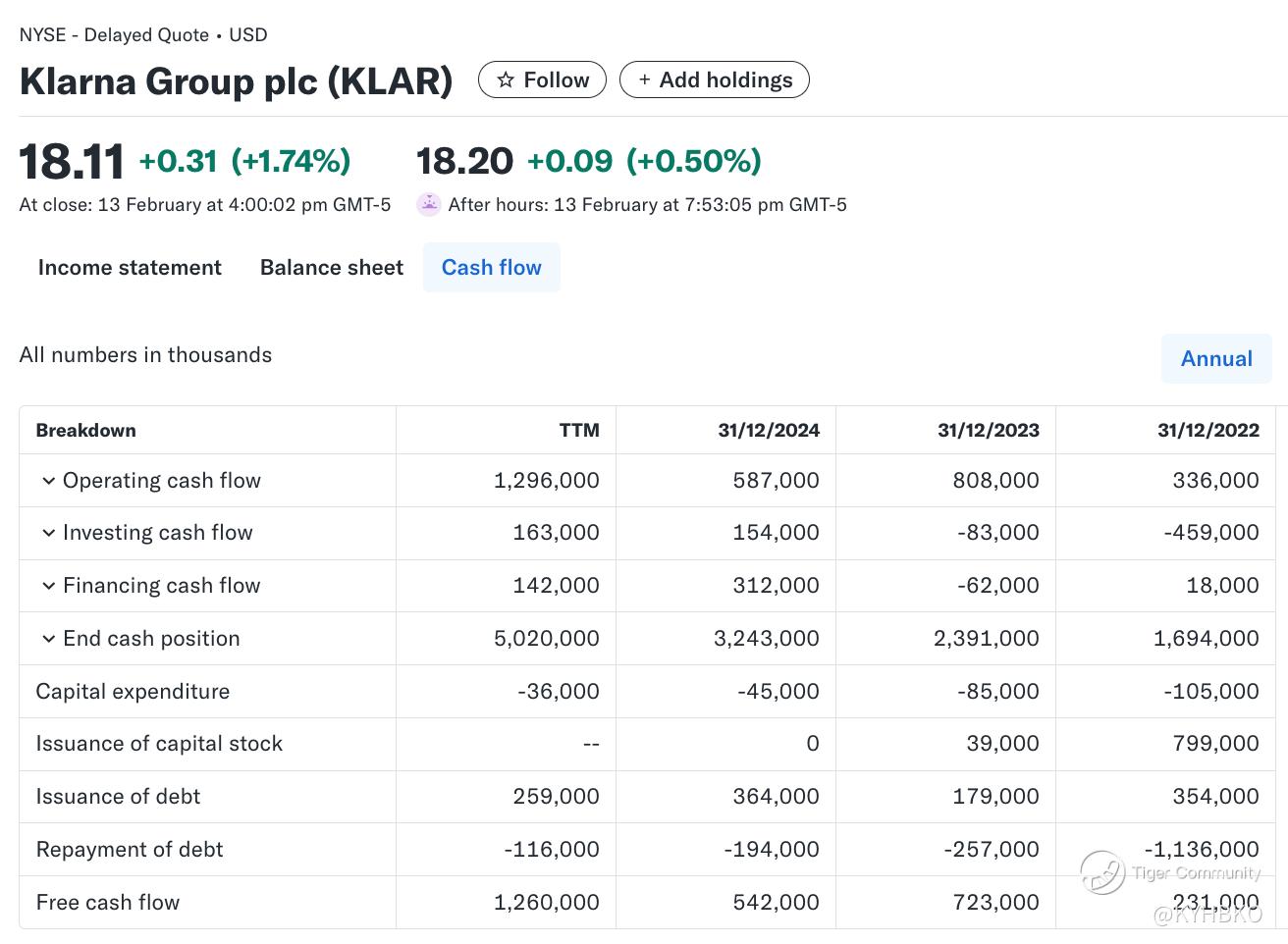The height and width of the screenshot is (944, 1288).
Task: Click the 31/12/2024 column header
Action: [x=769, y=431]
